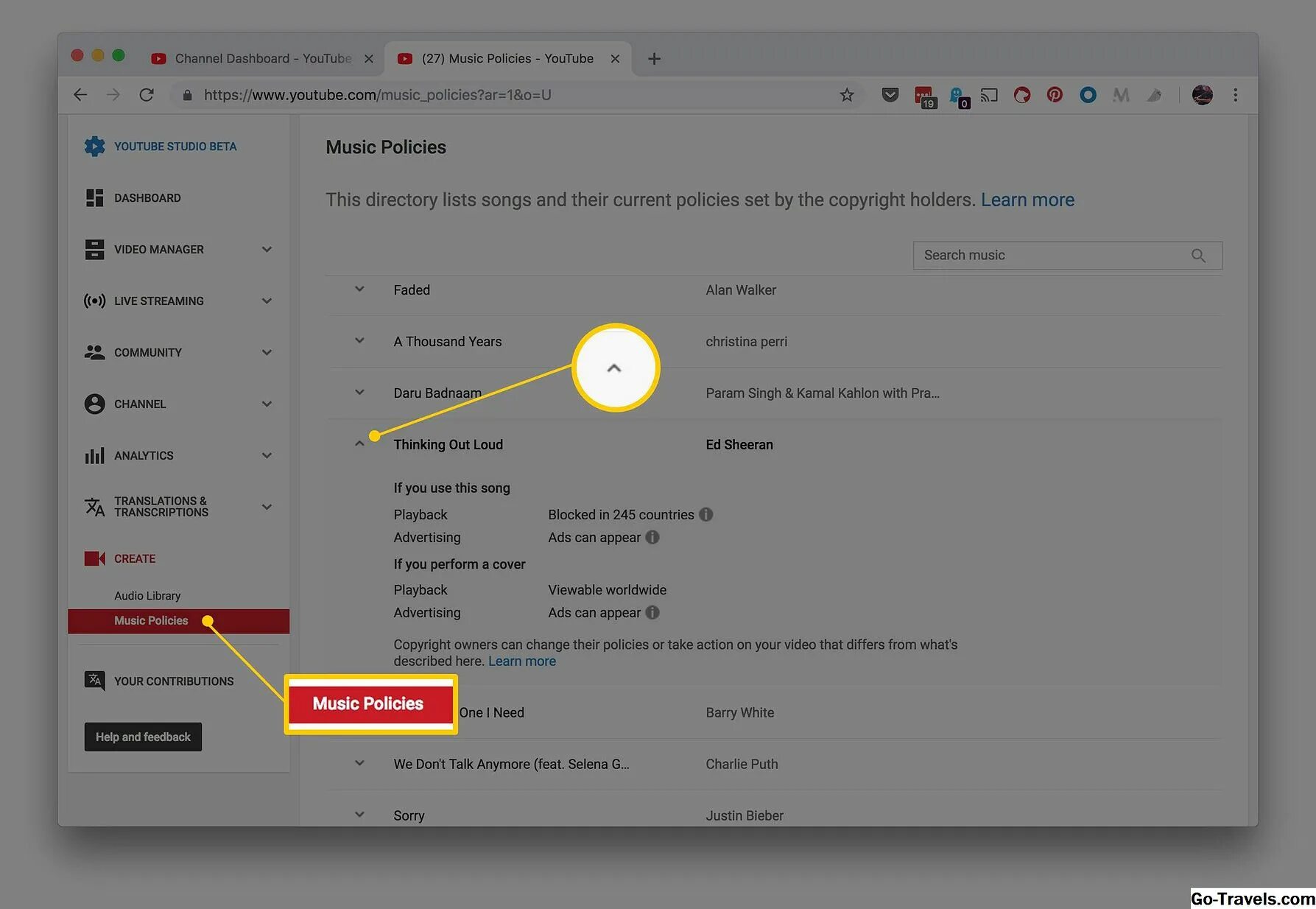
Task: Click Learn more after 'described here'
Action: coord(522,661)
